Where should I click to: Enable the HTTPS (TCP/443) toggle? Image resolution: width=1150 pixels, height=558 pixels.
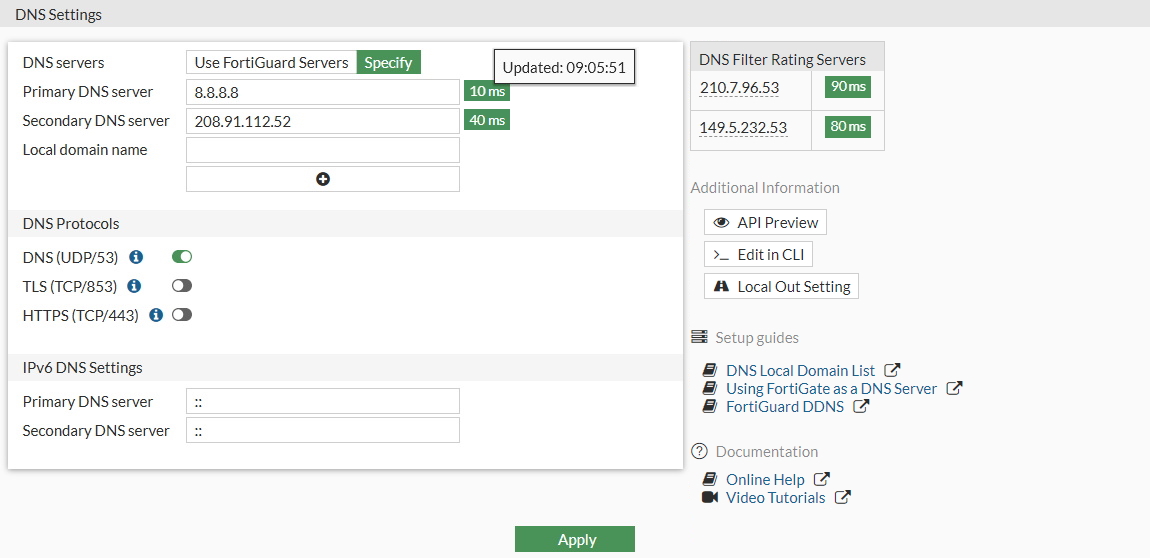click(x=182, y=315)
